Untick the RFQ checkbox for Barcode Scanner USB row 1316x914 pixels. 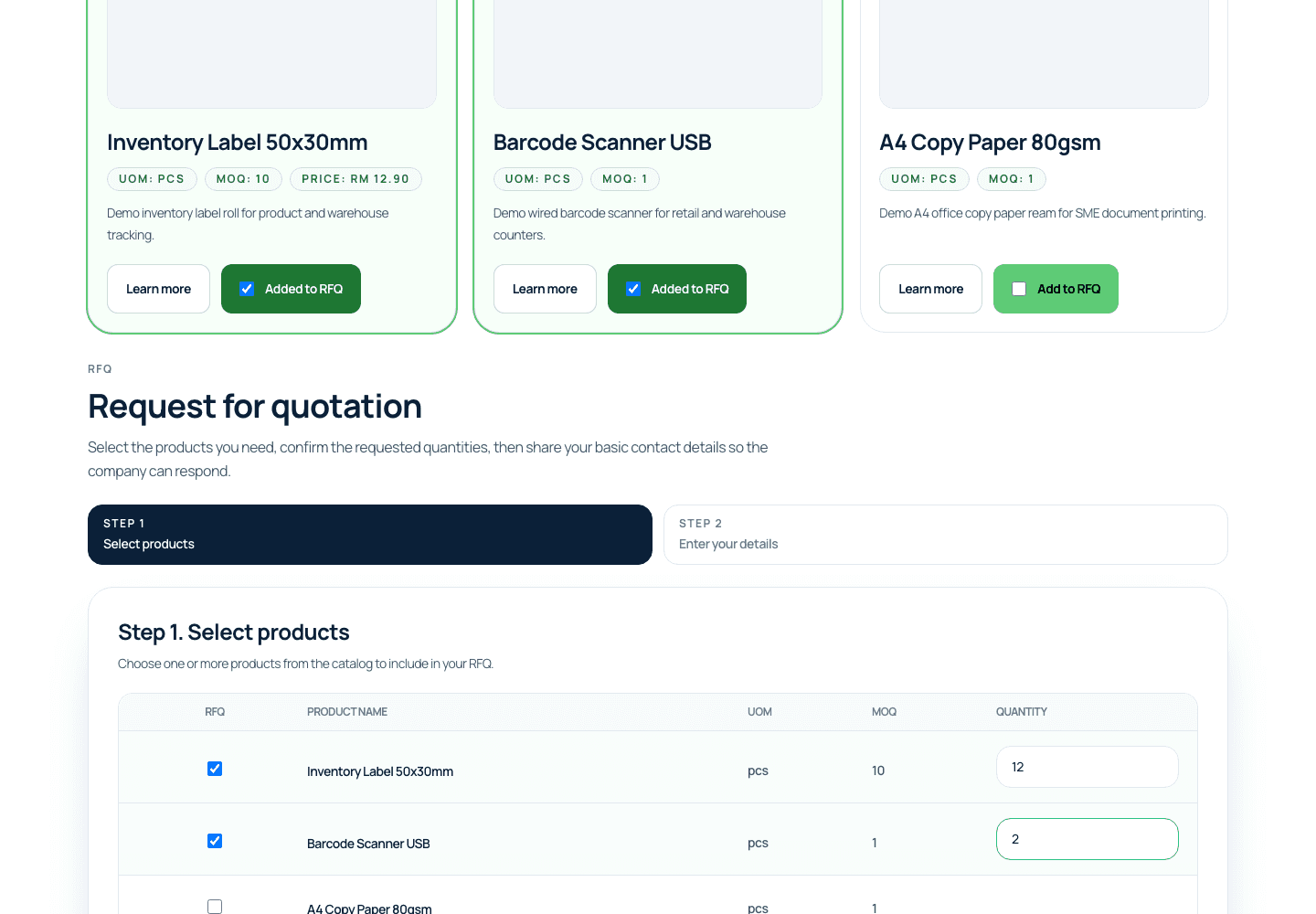point(215,841)
